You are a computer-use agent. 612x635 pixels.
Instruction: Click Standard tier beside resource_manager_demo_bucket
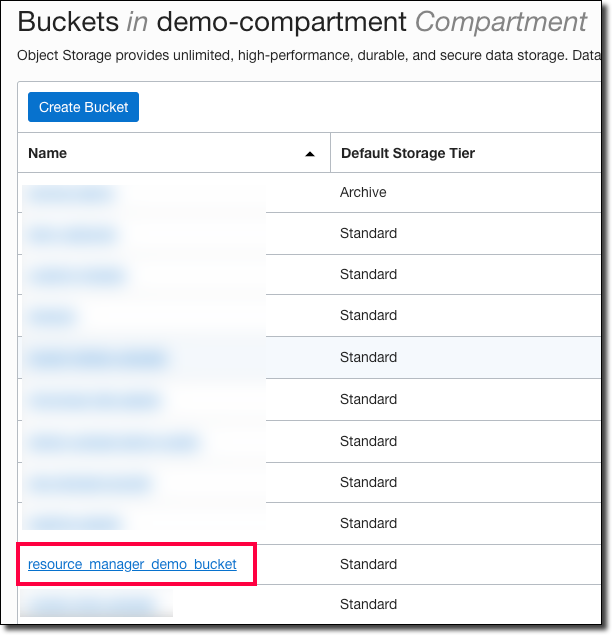368,564
